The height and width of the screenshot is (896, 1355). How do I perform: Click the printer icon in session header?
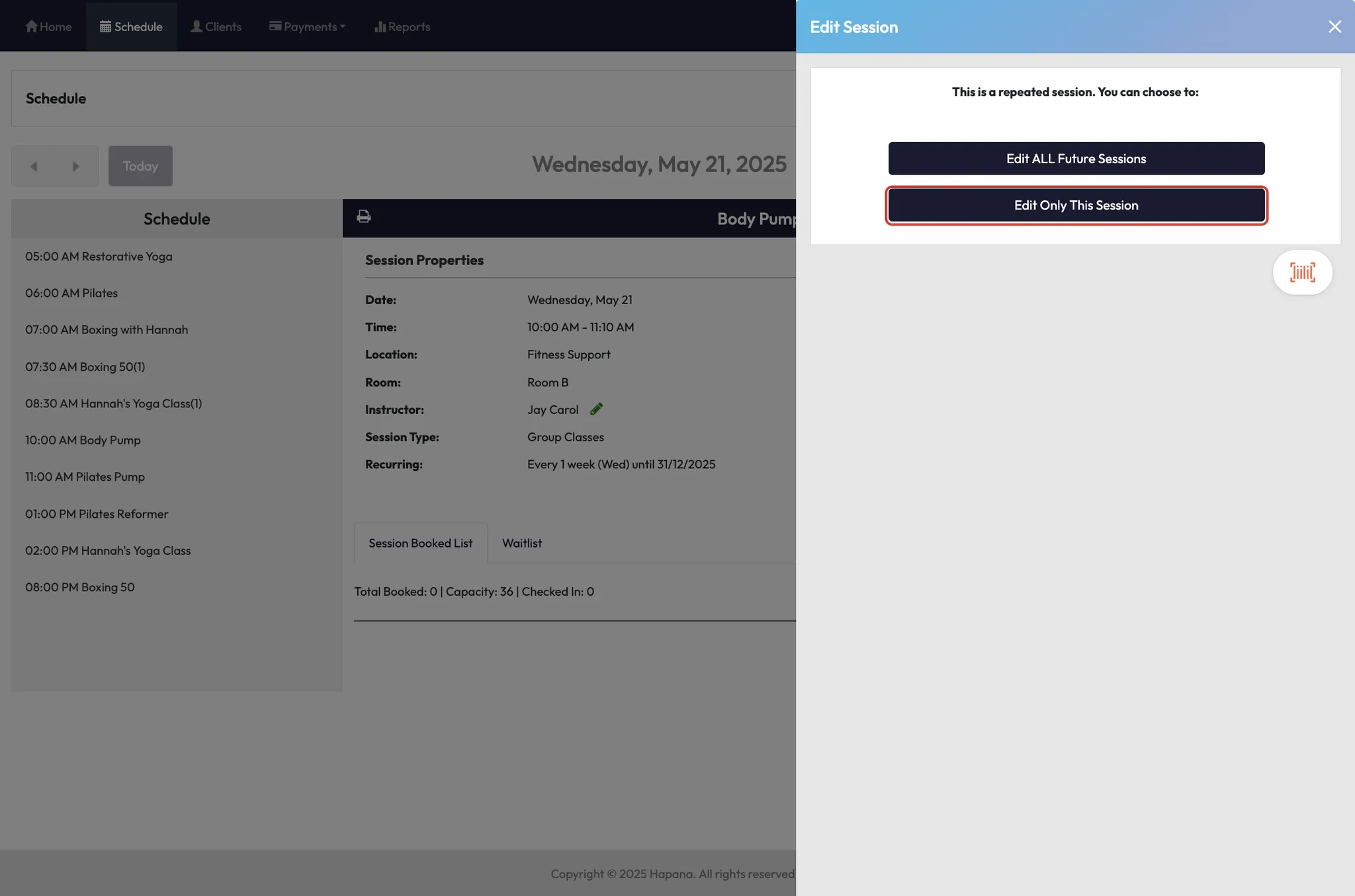point(364,217)
